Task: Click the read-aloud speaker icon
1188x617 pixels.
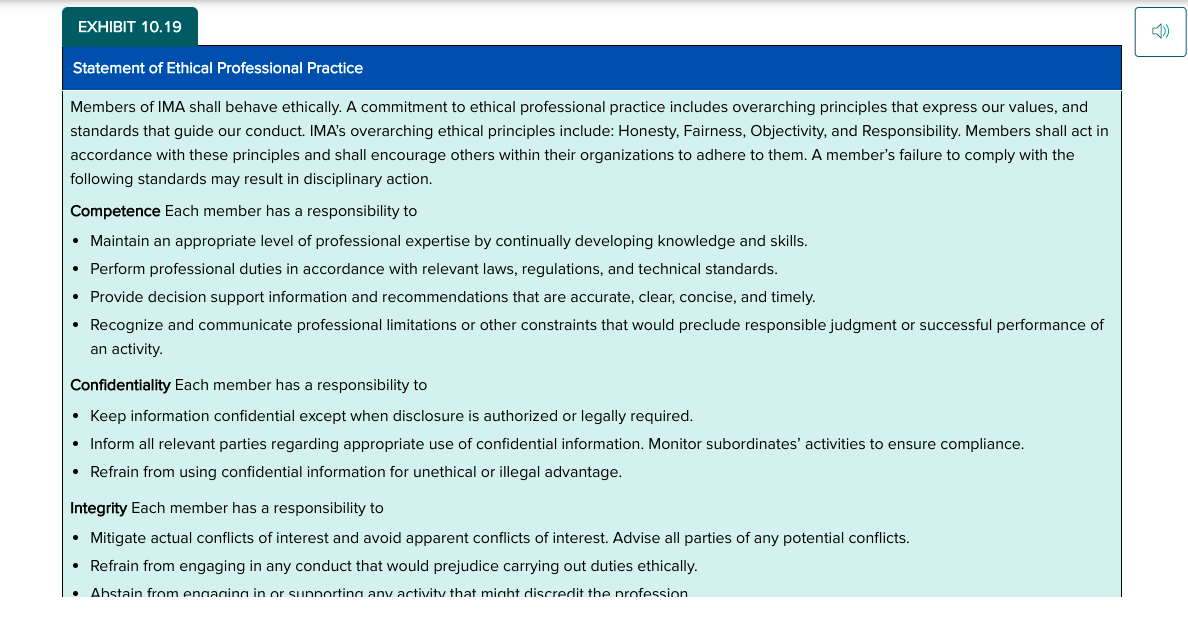Action: coord(1160,31)
